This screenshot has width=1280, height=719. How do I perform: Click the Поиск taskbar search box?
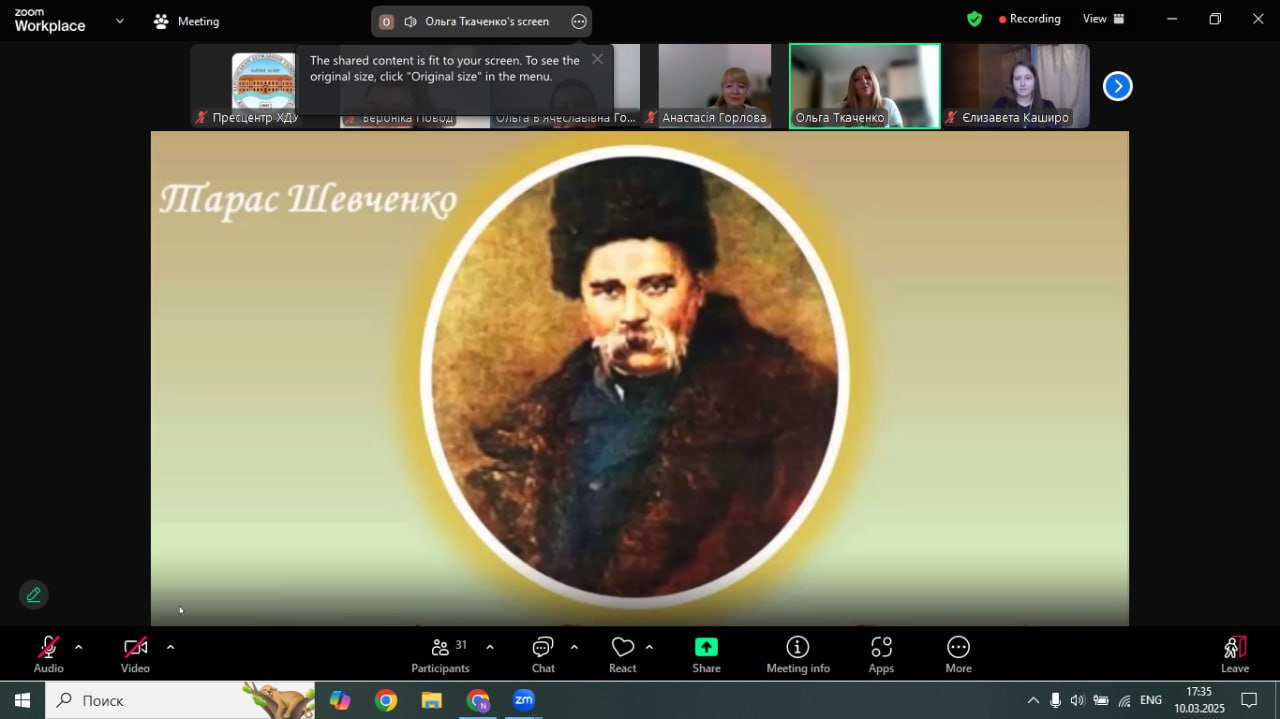tap(180, 700)
